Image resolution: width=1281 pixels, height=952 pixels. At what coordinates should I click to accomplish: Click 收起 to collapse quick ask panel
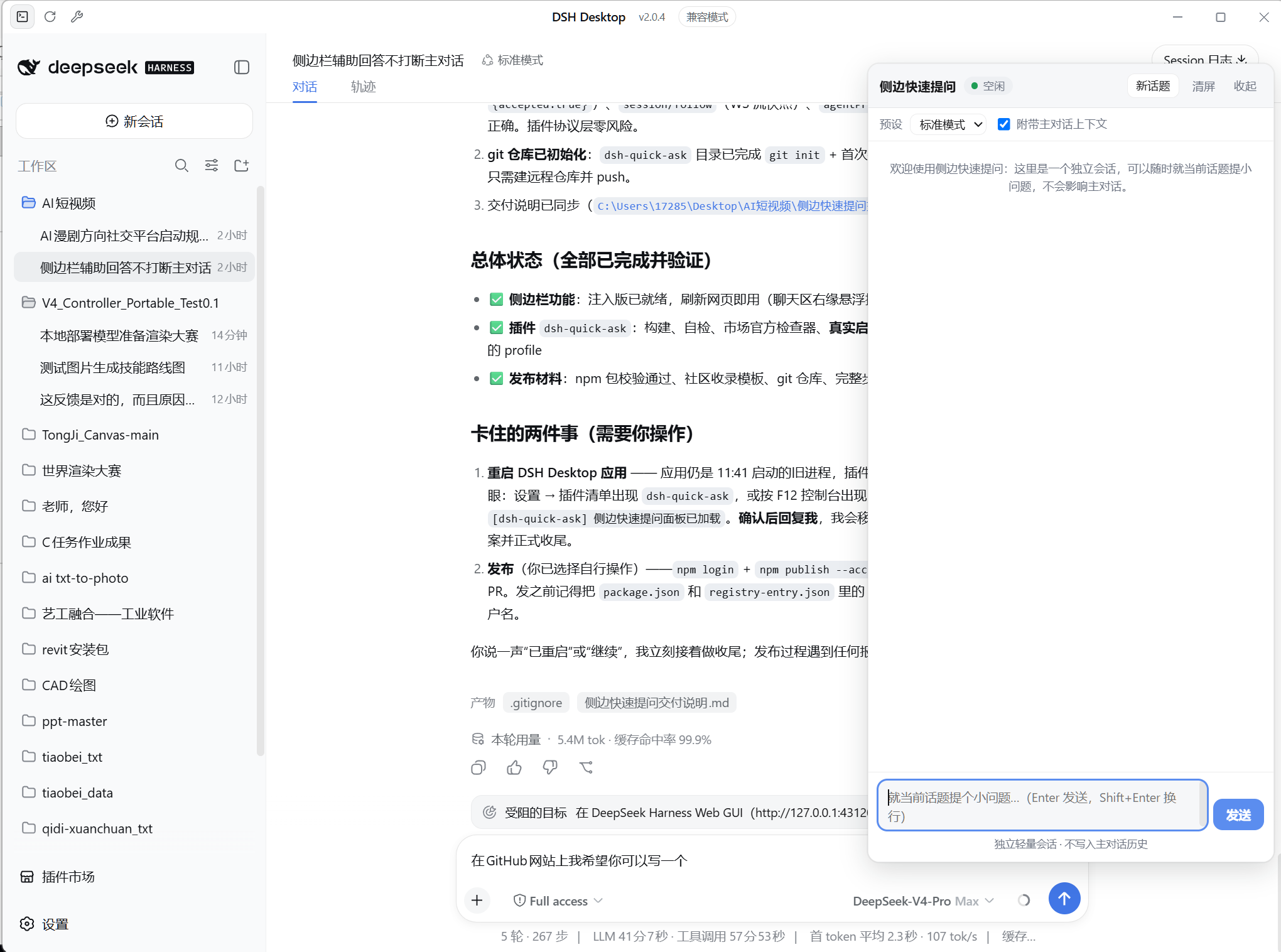(1245, 86)
